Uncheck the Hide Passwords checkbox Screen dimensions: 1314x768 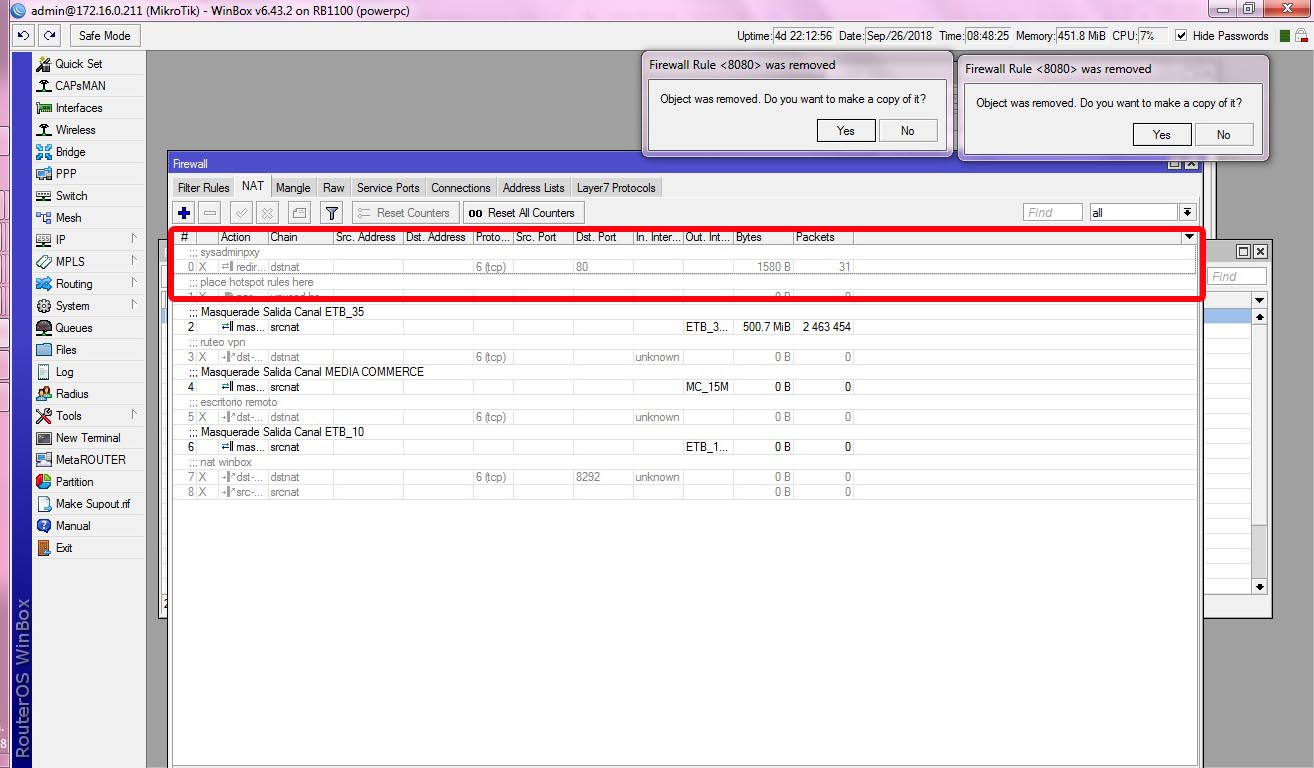(x=1181, y=36)
